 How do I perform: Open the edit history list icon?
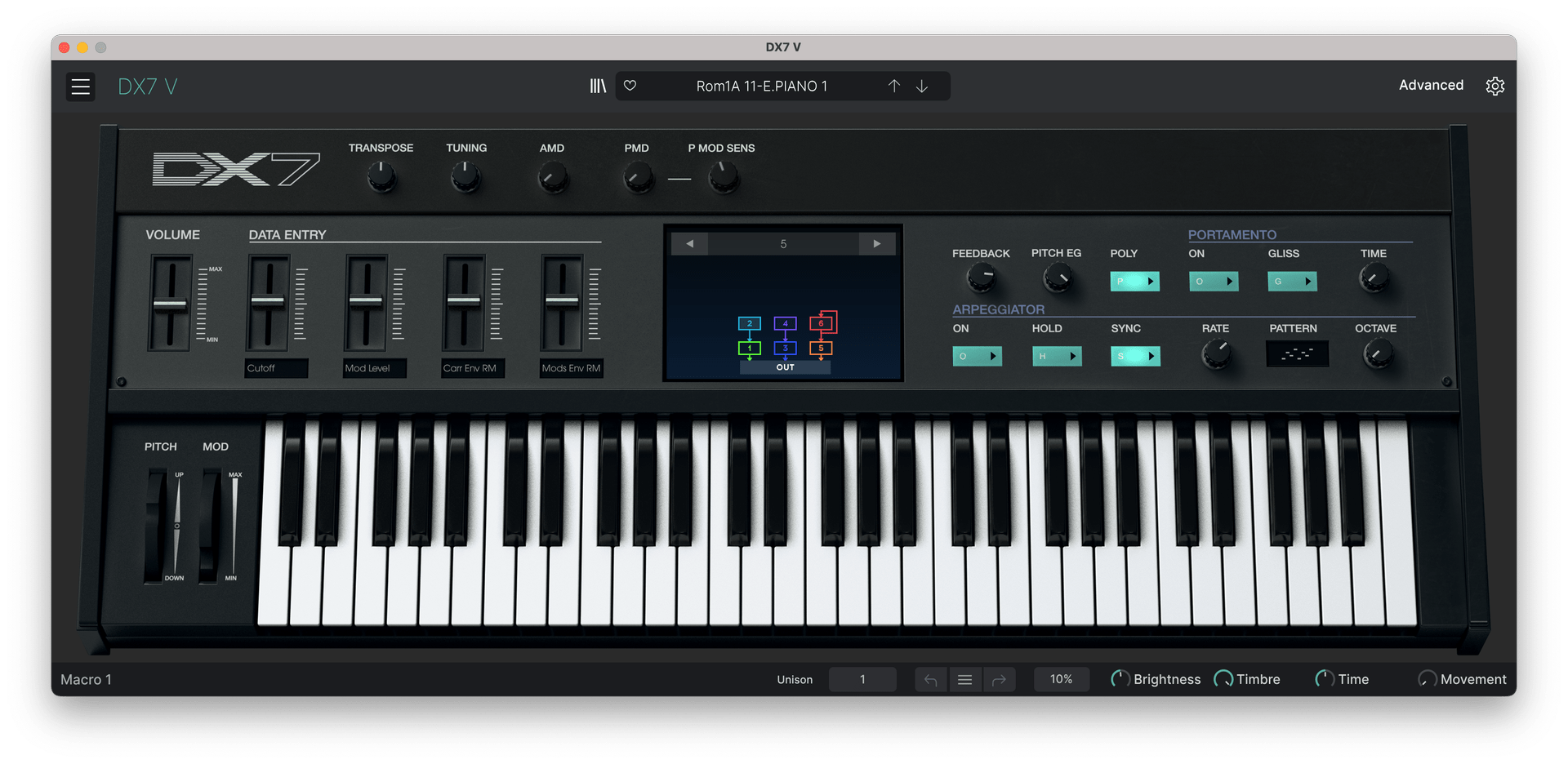point(964,679)
